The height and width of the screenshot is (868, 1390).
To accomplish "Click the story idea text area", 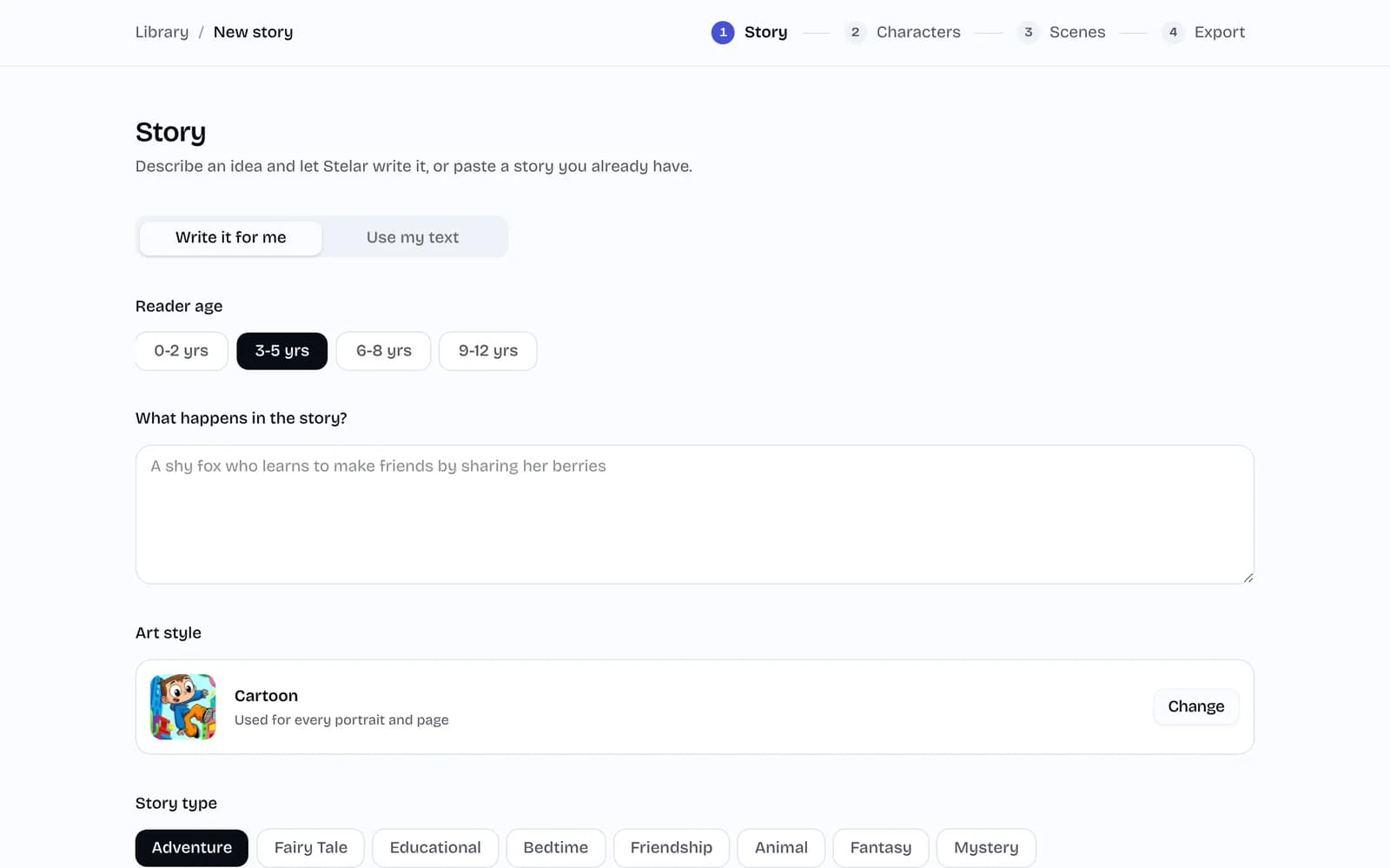I will (695, 514).
